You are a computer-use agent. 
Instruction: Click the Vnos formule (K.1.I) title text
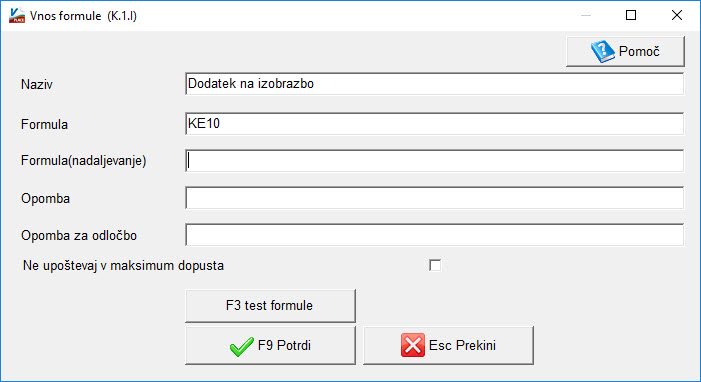pos(83,16)
